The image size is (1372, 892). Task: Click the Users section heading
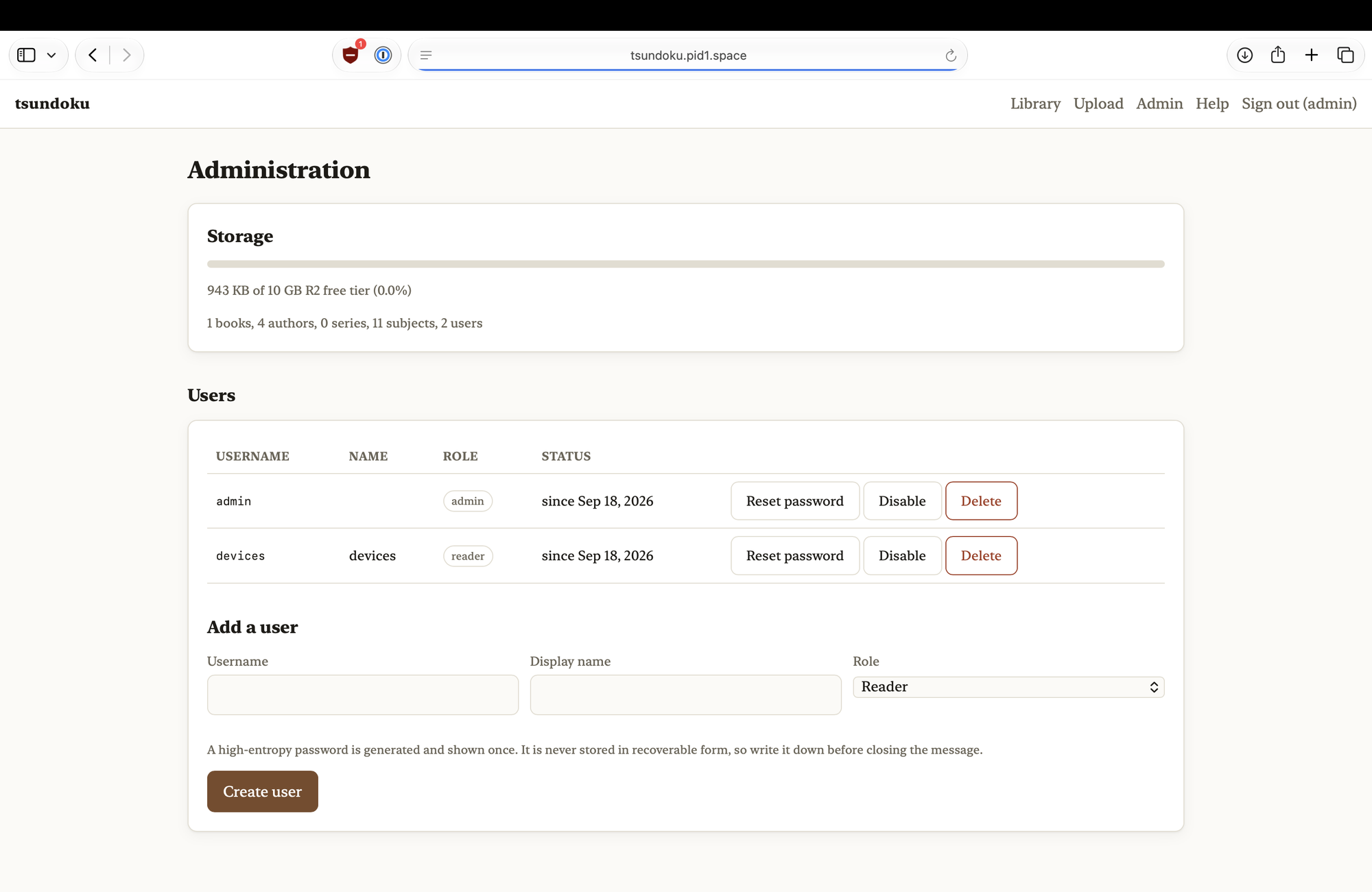click(211, 395)
